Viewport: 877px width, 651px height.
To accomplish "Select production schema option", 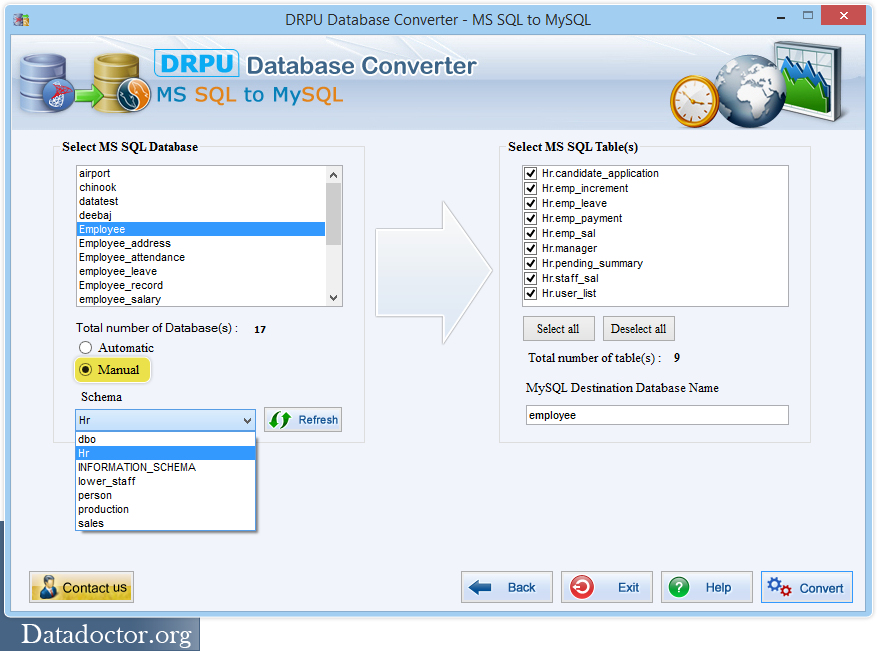I will pyautogui.click(x=166, y=510).
